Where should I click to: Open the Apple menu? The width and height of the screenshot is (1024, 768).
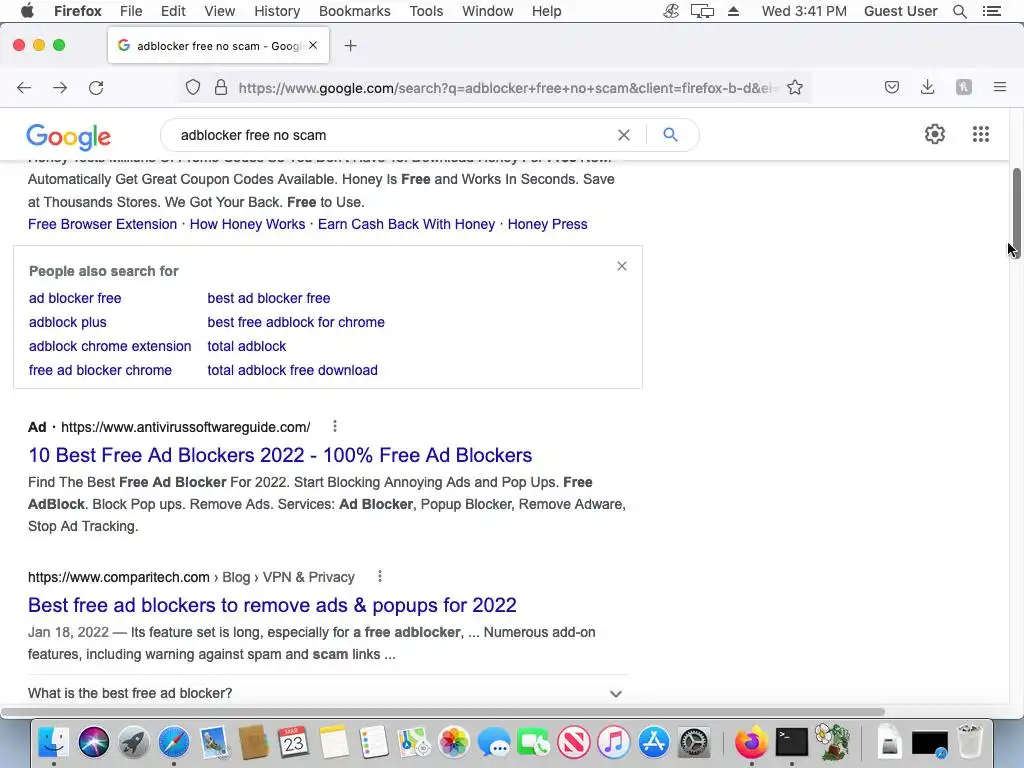(x=27, y=11)
